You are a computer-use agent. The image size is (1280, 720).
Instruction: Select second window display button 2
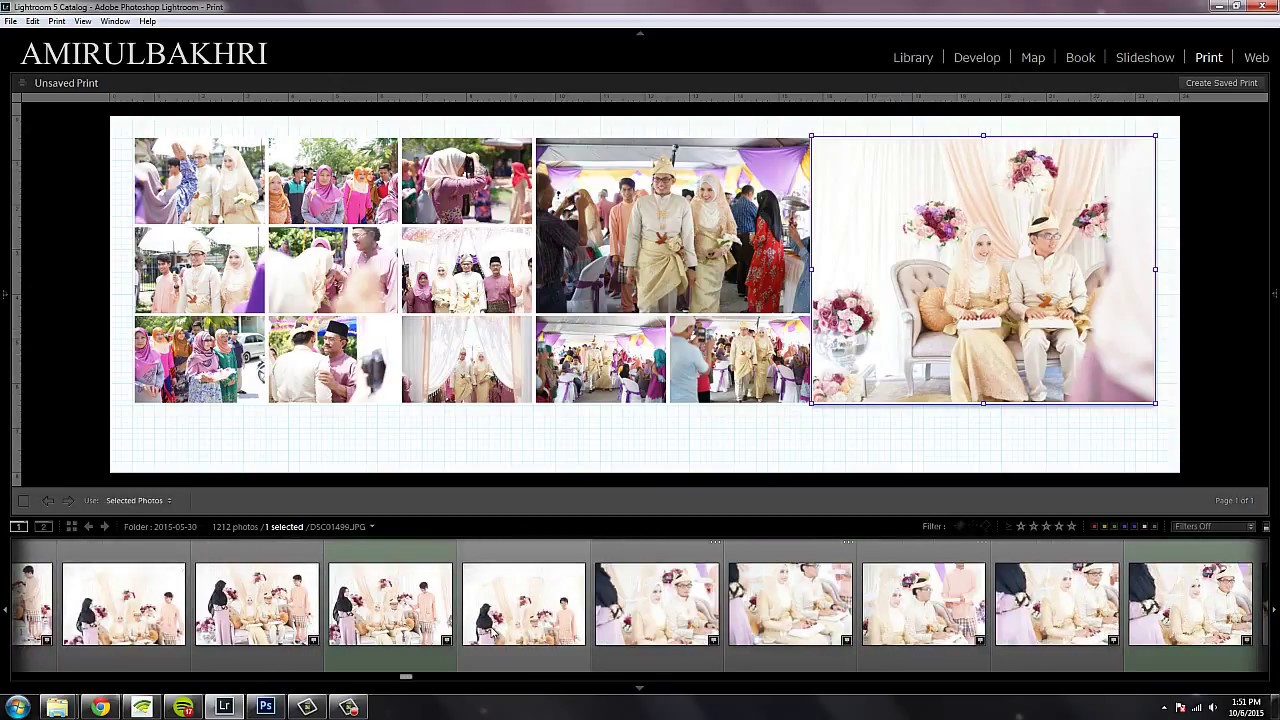pos(43,526)
